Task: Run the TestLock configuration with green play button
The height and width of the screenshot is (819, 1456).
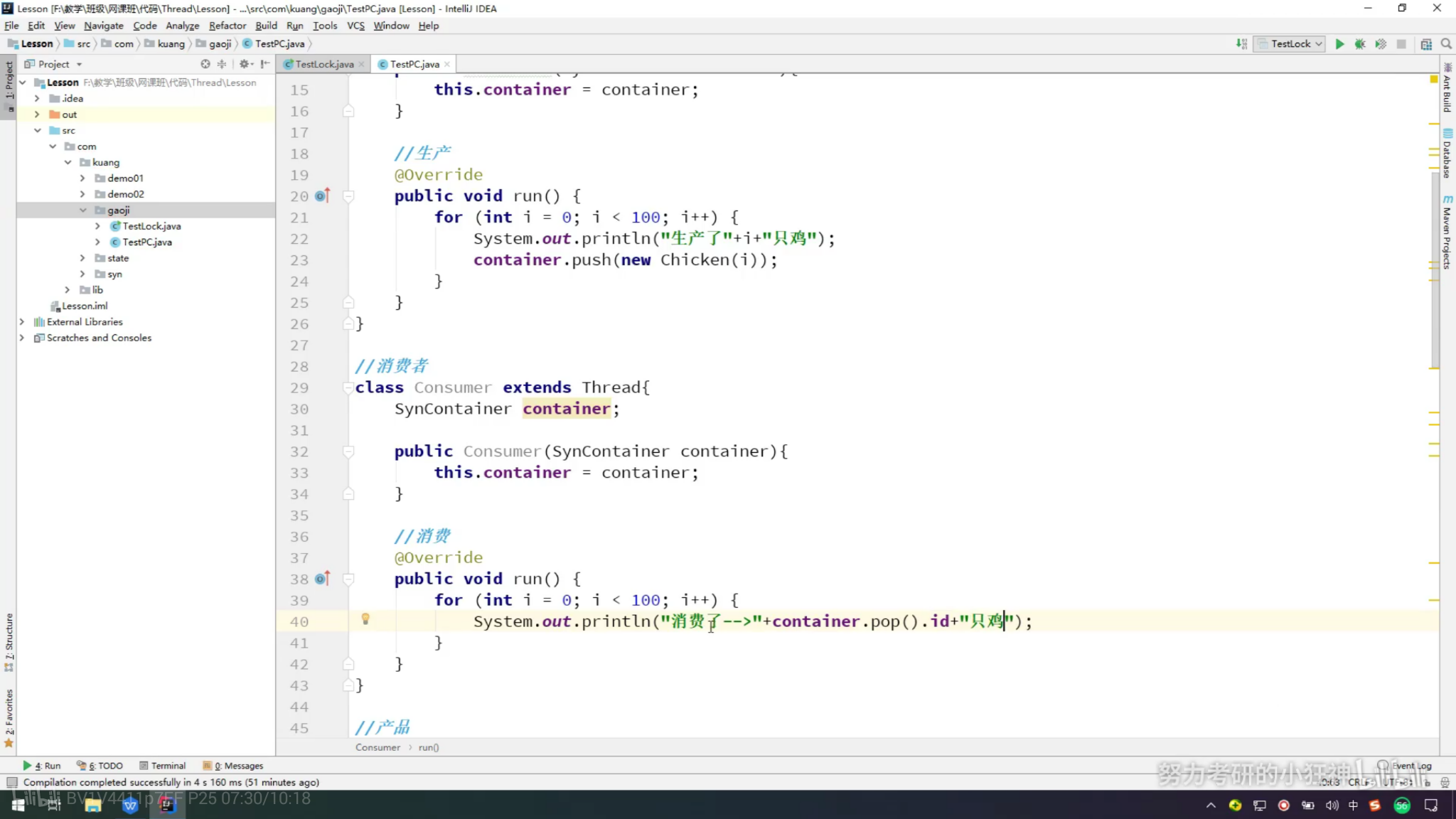Action: click(1339, 44)
